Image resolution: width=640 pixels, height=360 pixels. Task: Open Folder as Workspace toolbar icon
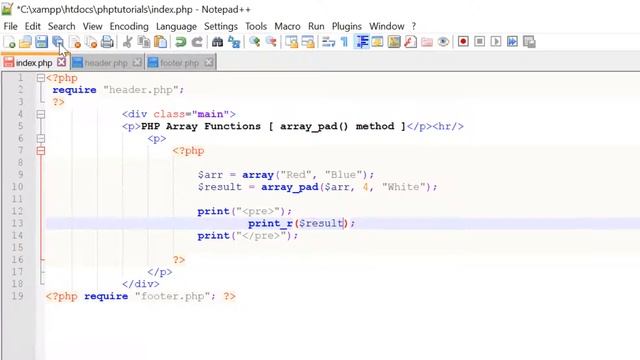pyautogui.click(x=427, y=42)
